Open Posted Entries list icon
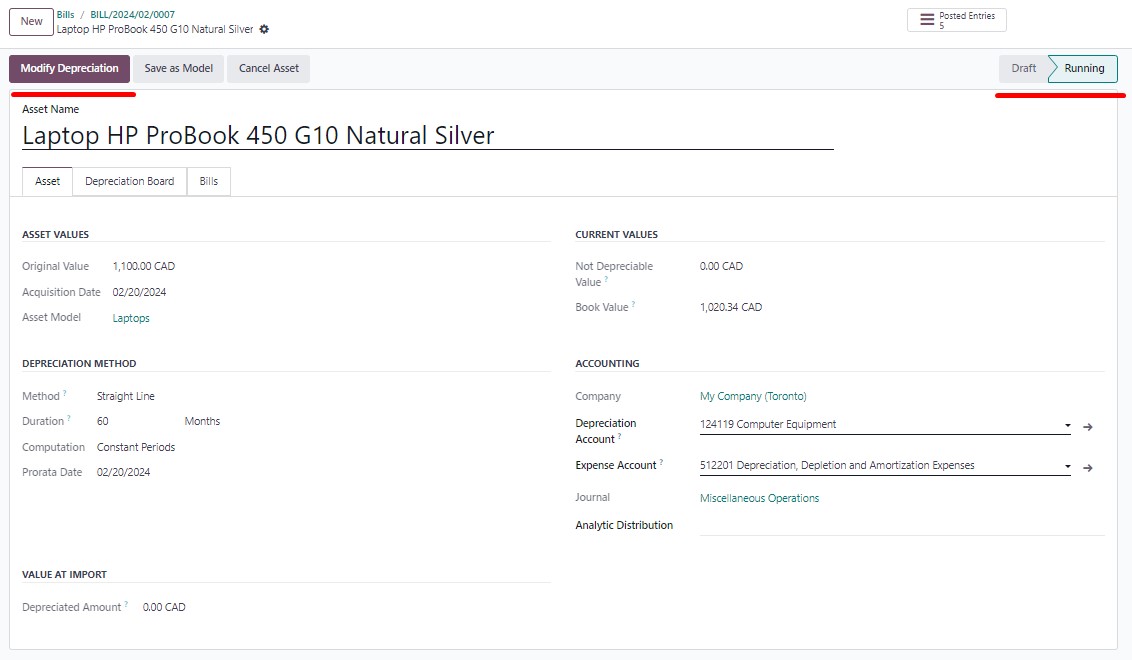The width and height of the screenshot is (1132, 660). coord(927,20)
